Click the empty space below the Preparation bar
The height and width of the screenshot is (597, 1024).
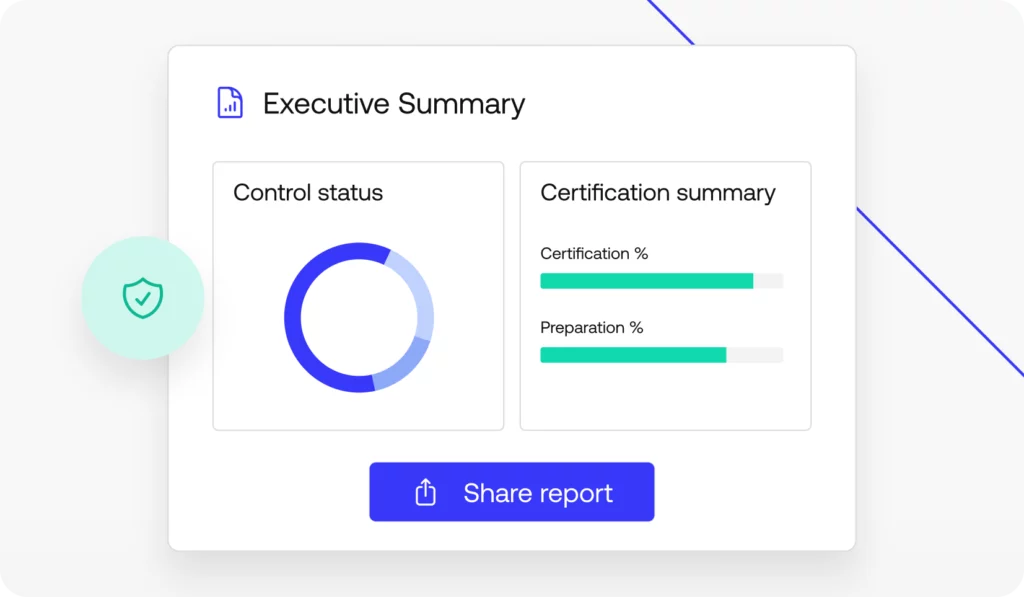tap(664, 398)
